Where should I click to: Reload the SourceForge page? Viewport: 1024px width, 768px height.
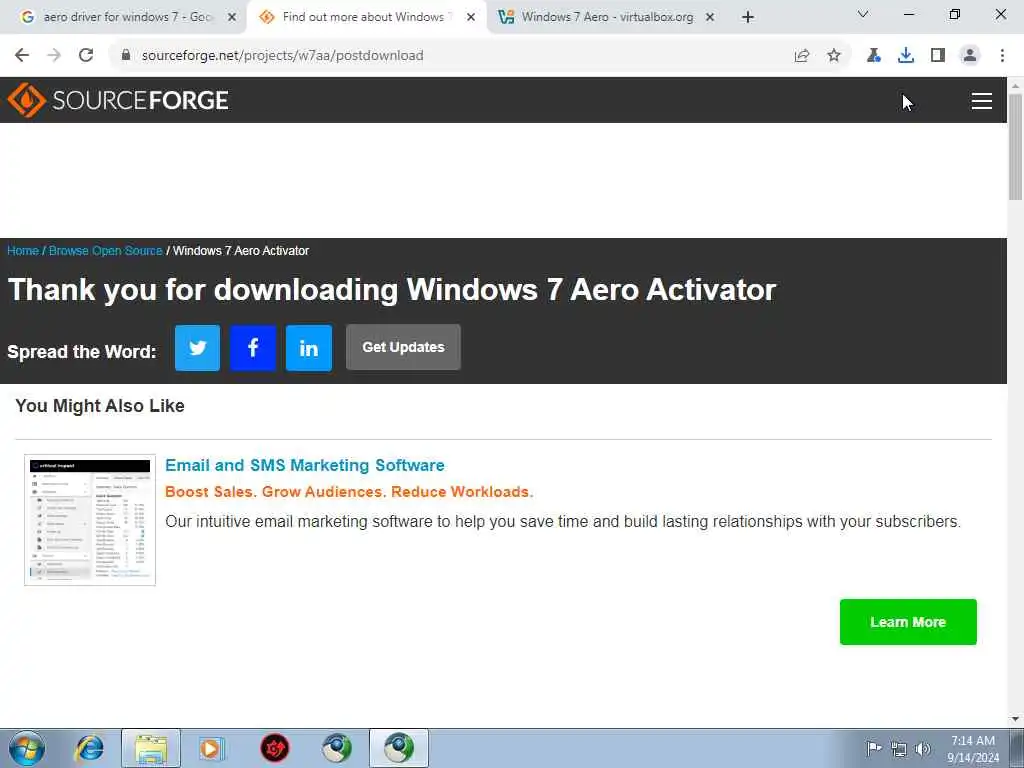pos(86,56)
